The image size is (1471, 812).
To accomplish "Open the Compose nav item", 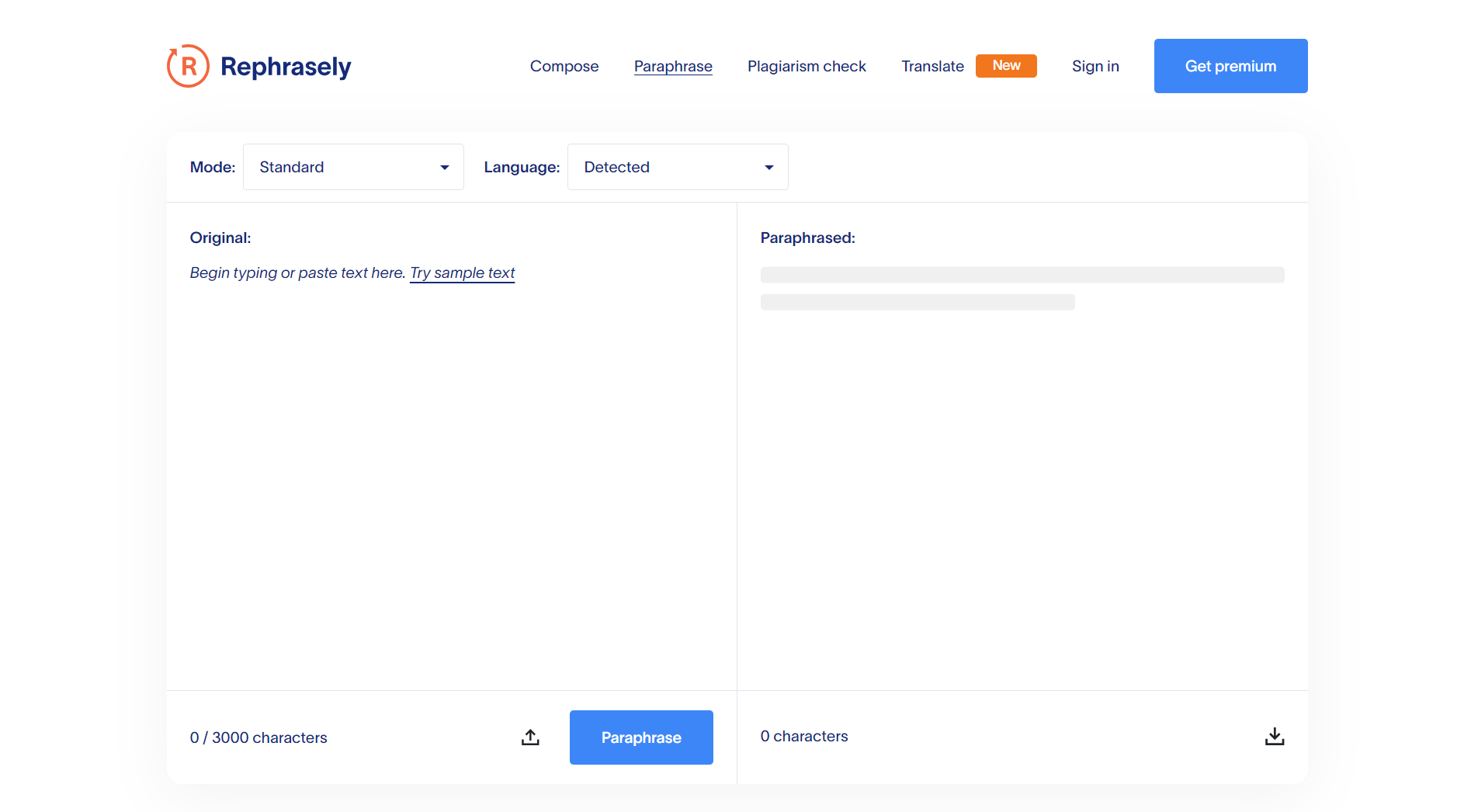I will [564, 66].
